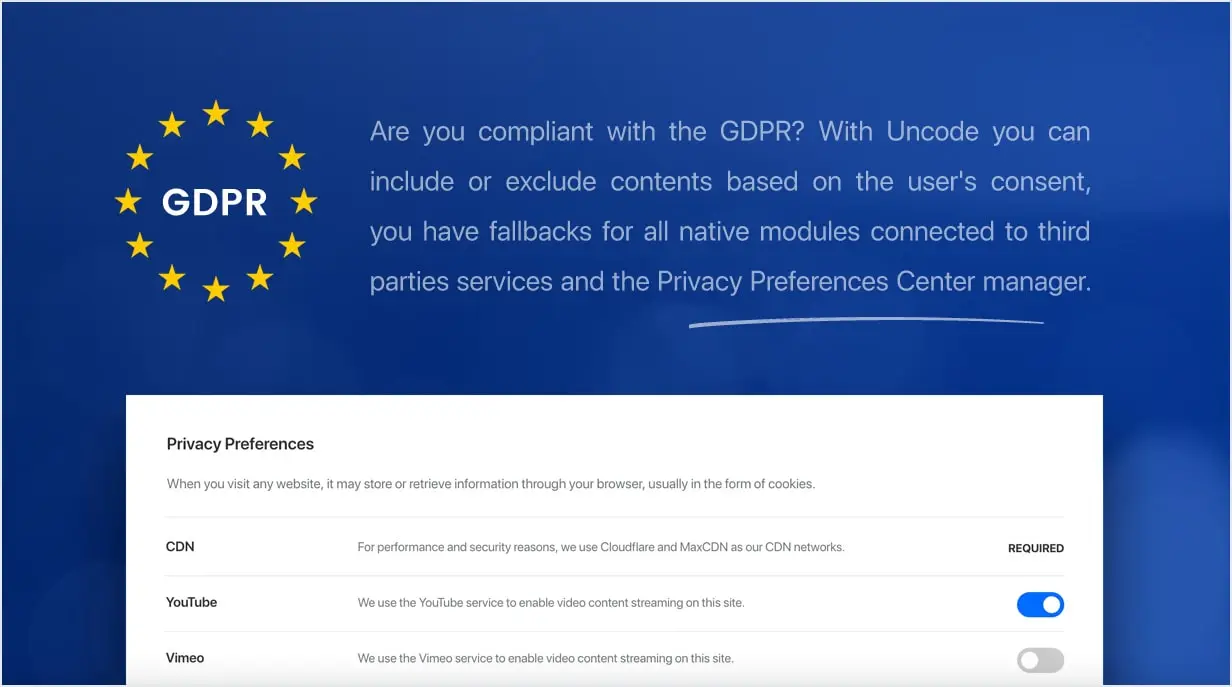The image size is (1232, 687).
Task: Click the upper-left star of the emblem circle
Action: click(x=140, y=155)
